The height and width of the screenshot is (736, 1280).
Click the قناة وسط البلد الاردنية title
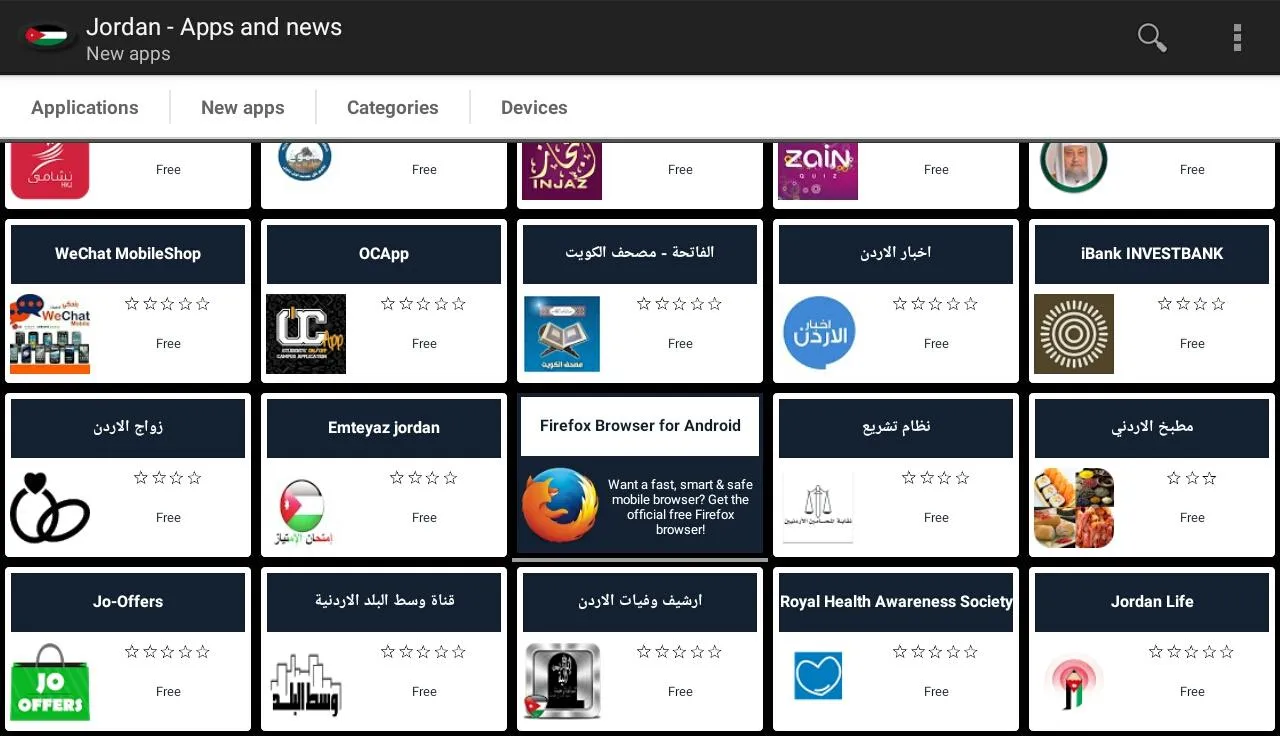(384, 601)
